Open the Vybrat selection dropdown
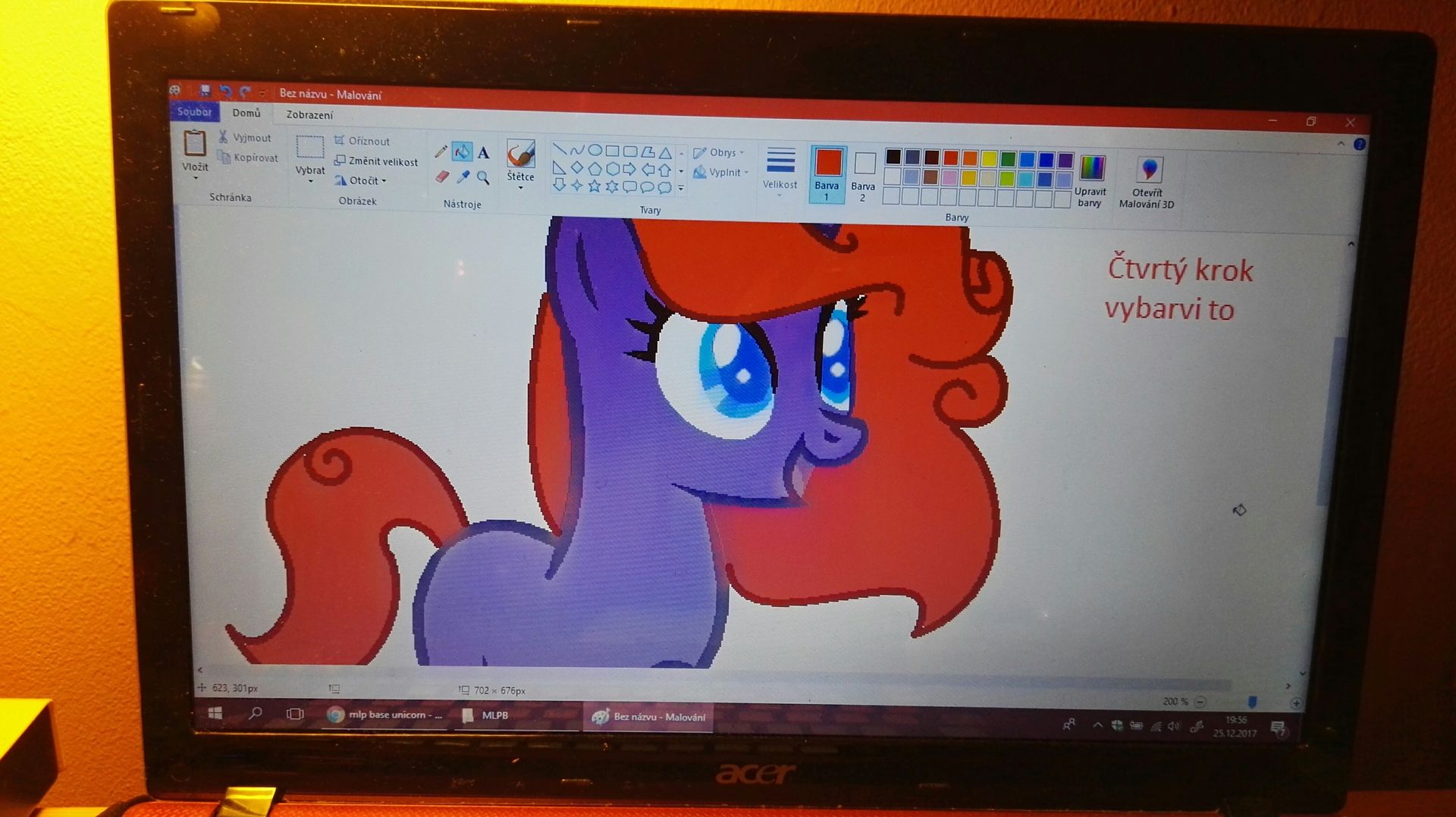The height and width of the screenshot is (817, 1456). tap(309, 182)
